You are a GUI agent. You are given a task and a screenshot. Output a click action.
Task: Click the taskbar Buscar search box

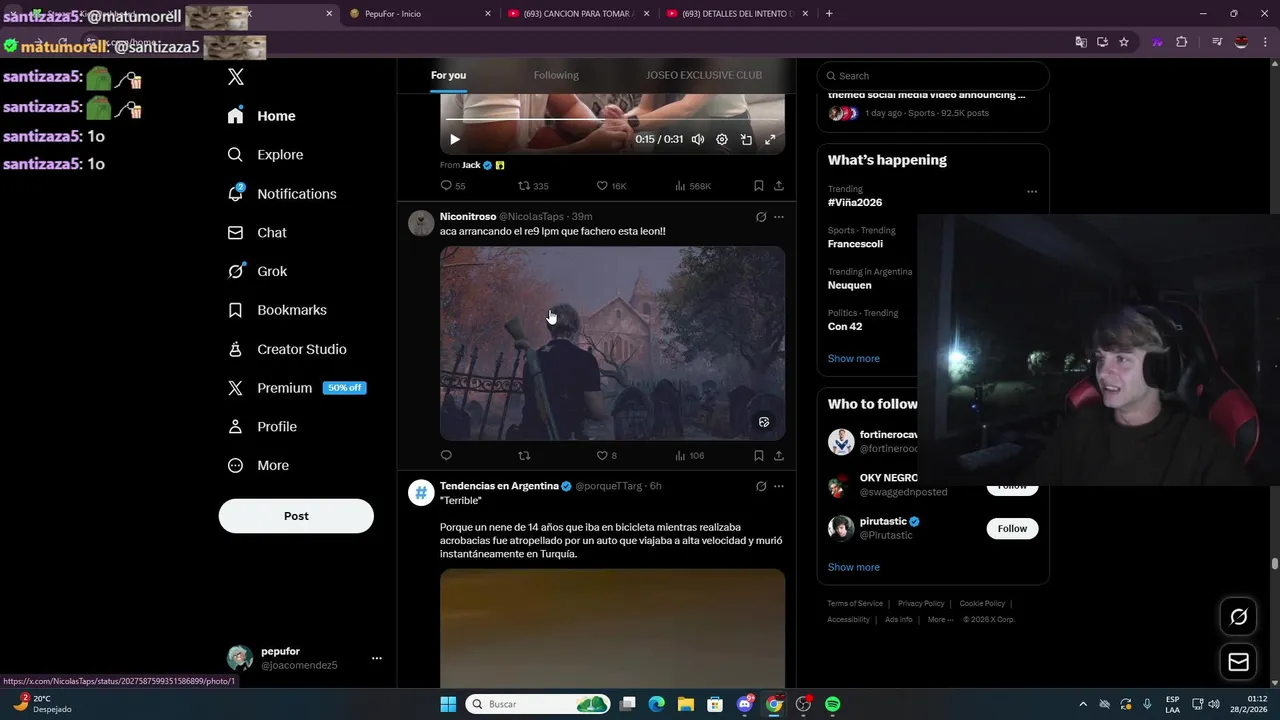pos(538,704)
